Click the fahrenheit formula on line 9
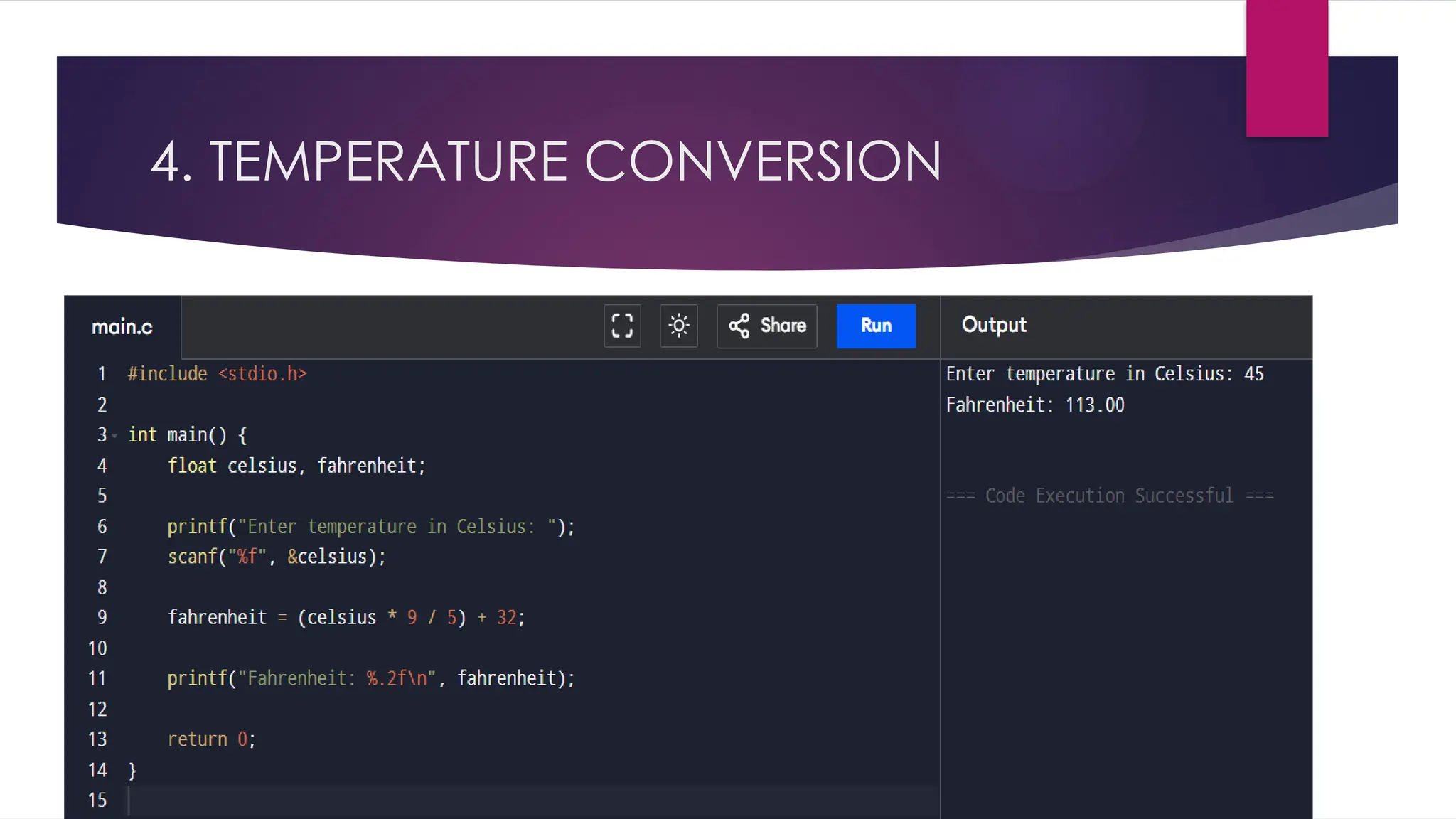Viewport: 1456px width, 819px height. [346, 618]
